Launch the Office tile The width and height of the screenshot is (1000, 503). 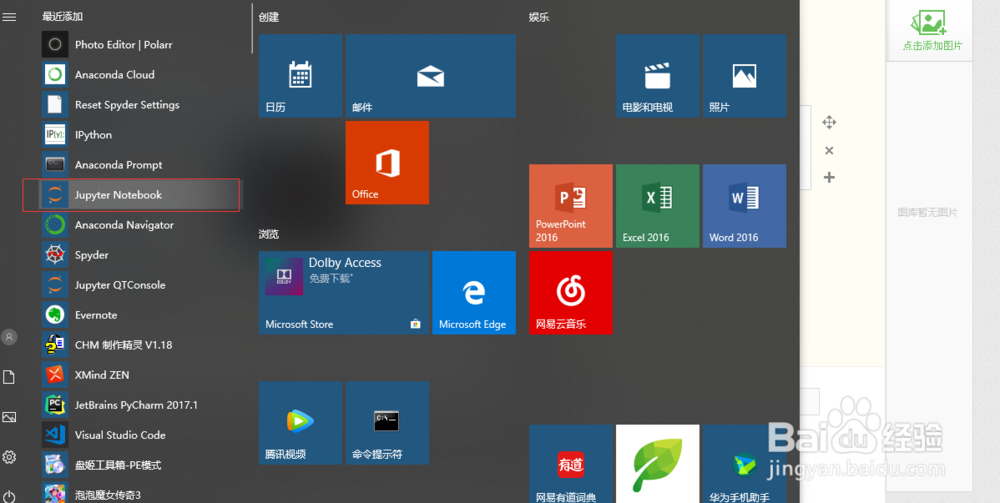pos(387,163)
